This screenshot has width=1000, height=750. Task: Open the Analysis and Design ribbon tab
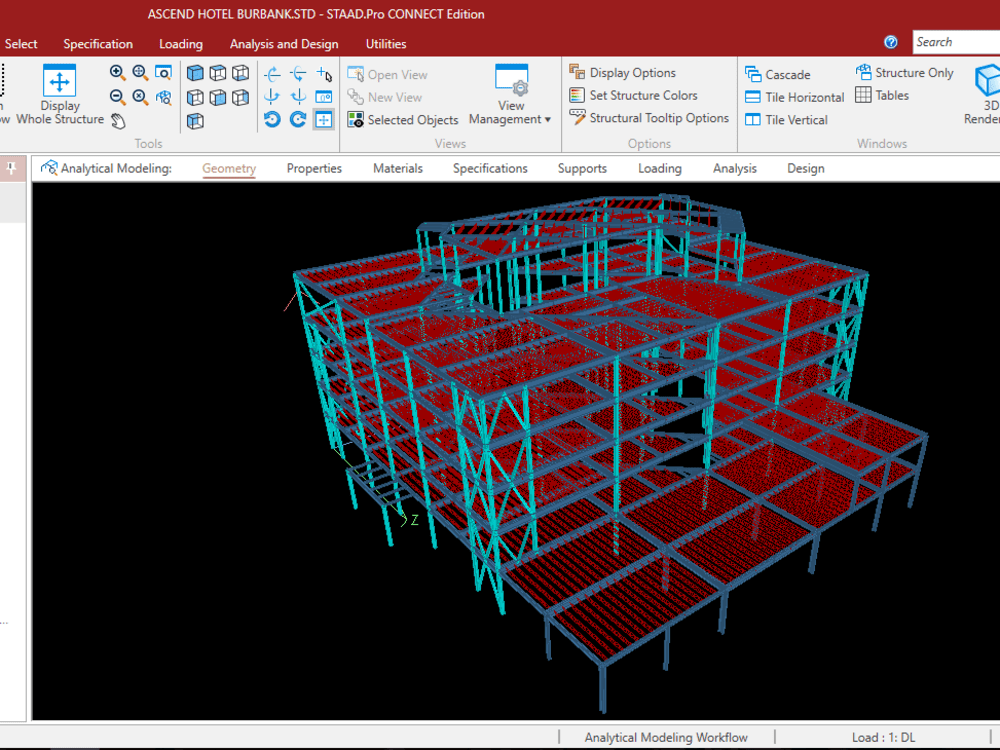[284, 44]
